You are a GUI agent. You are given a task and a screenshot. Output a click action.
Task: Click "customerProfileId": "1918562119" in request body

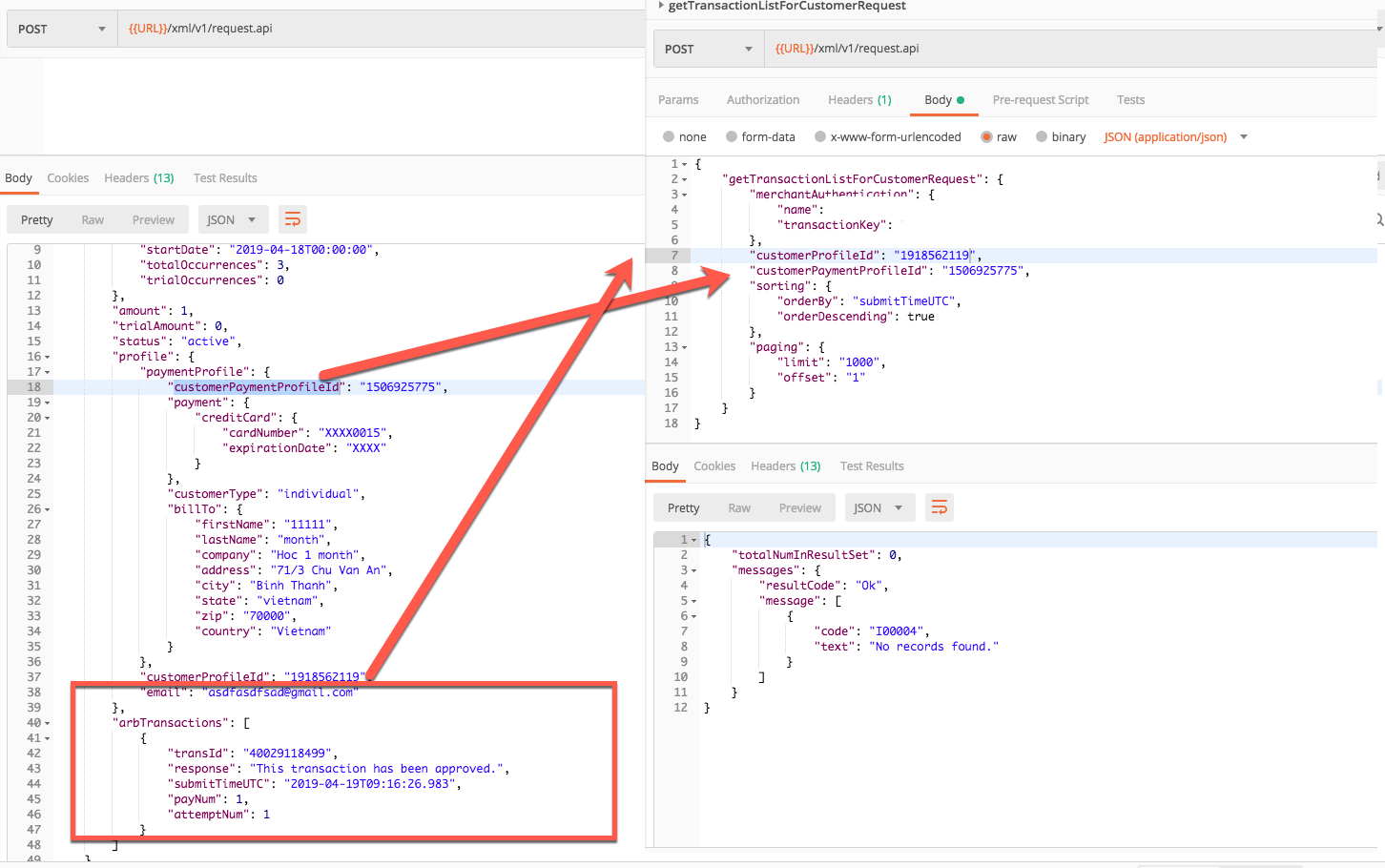865,256
